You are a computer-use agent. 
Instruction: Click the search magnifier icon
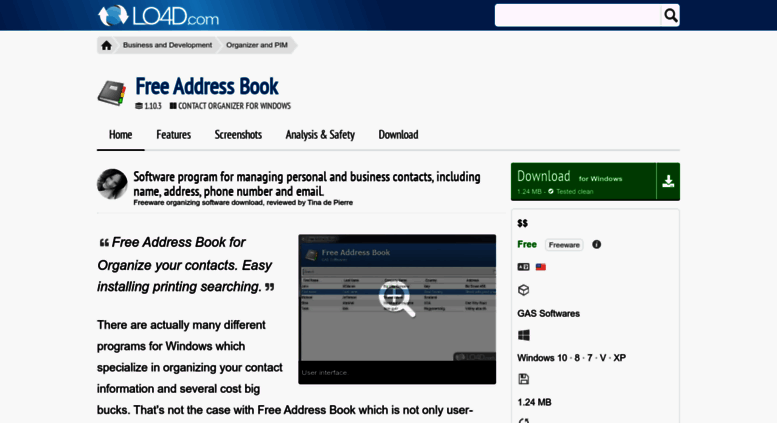pyautogui.click(x=670, y=15)
